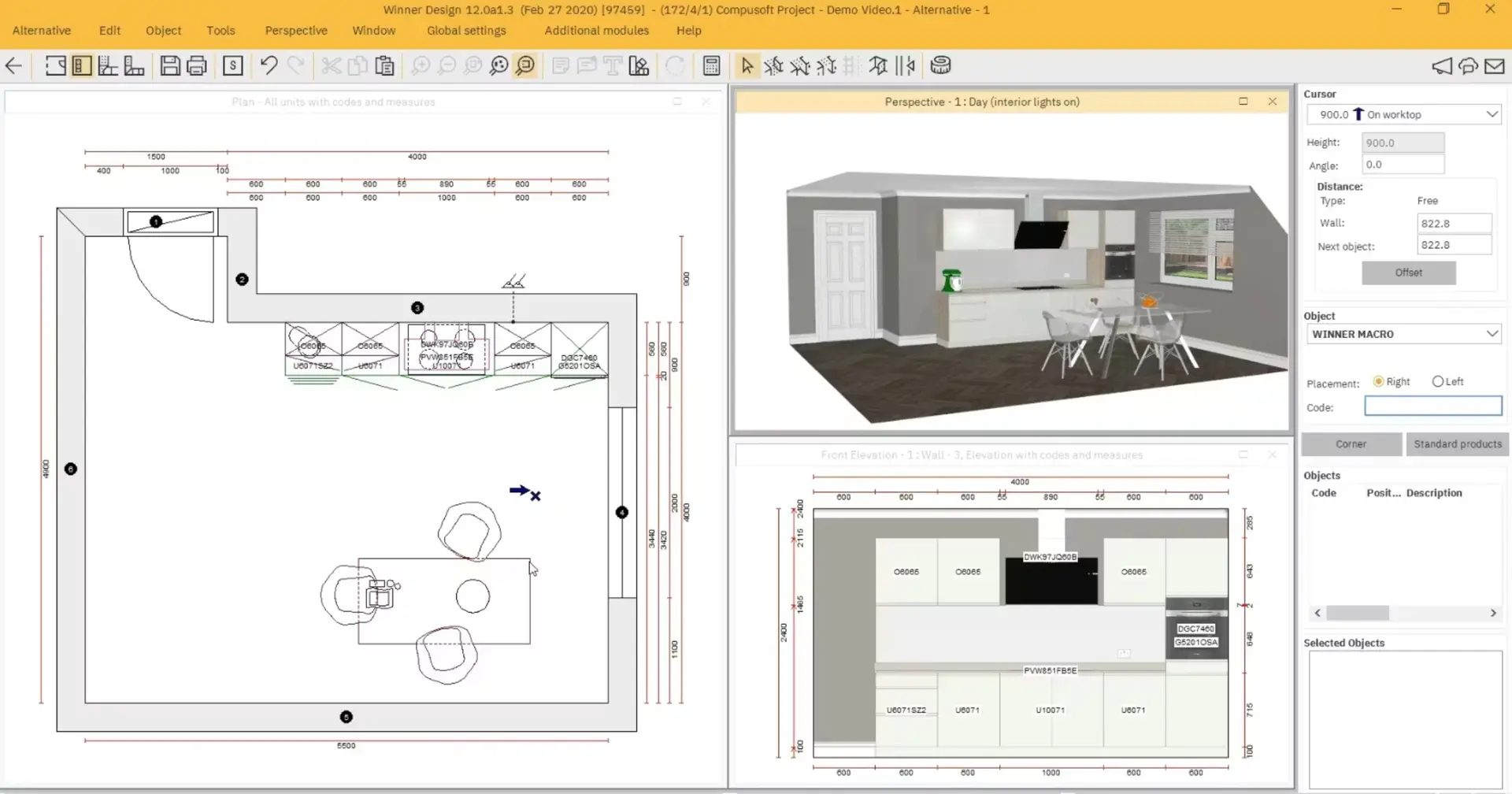Select the arrow pointer tool
Viewport: 1512px width, 794px height.
tap(747, 65)
